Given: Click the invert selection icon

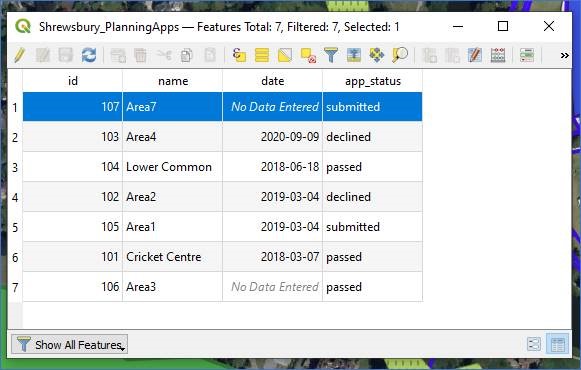Looking at the screenshot, I should click(285, 56).
